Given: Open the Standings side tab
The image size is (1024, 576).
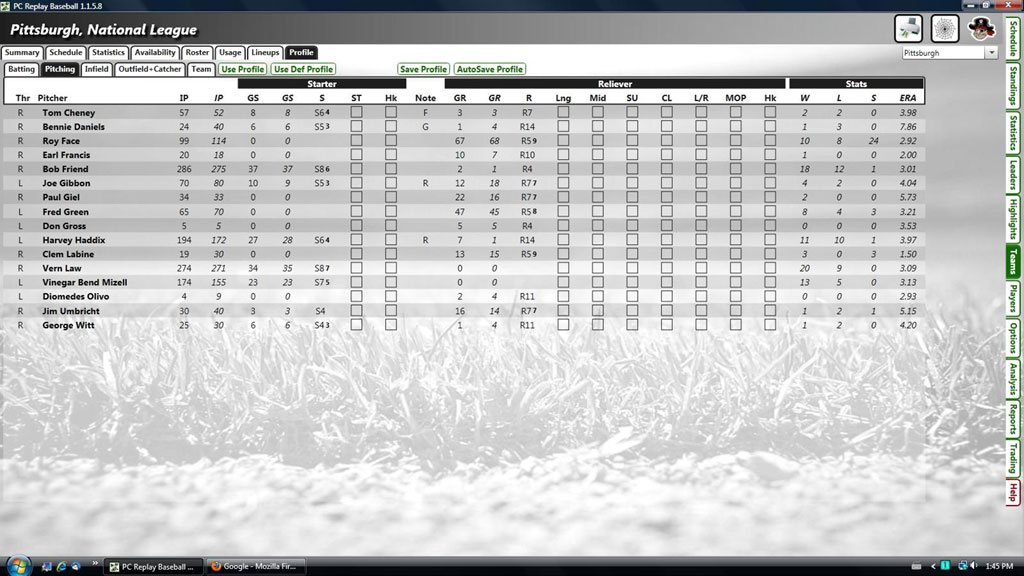Looking at the screenshot, I should coord(1013,86).
